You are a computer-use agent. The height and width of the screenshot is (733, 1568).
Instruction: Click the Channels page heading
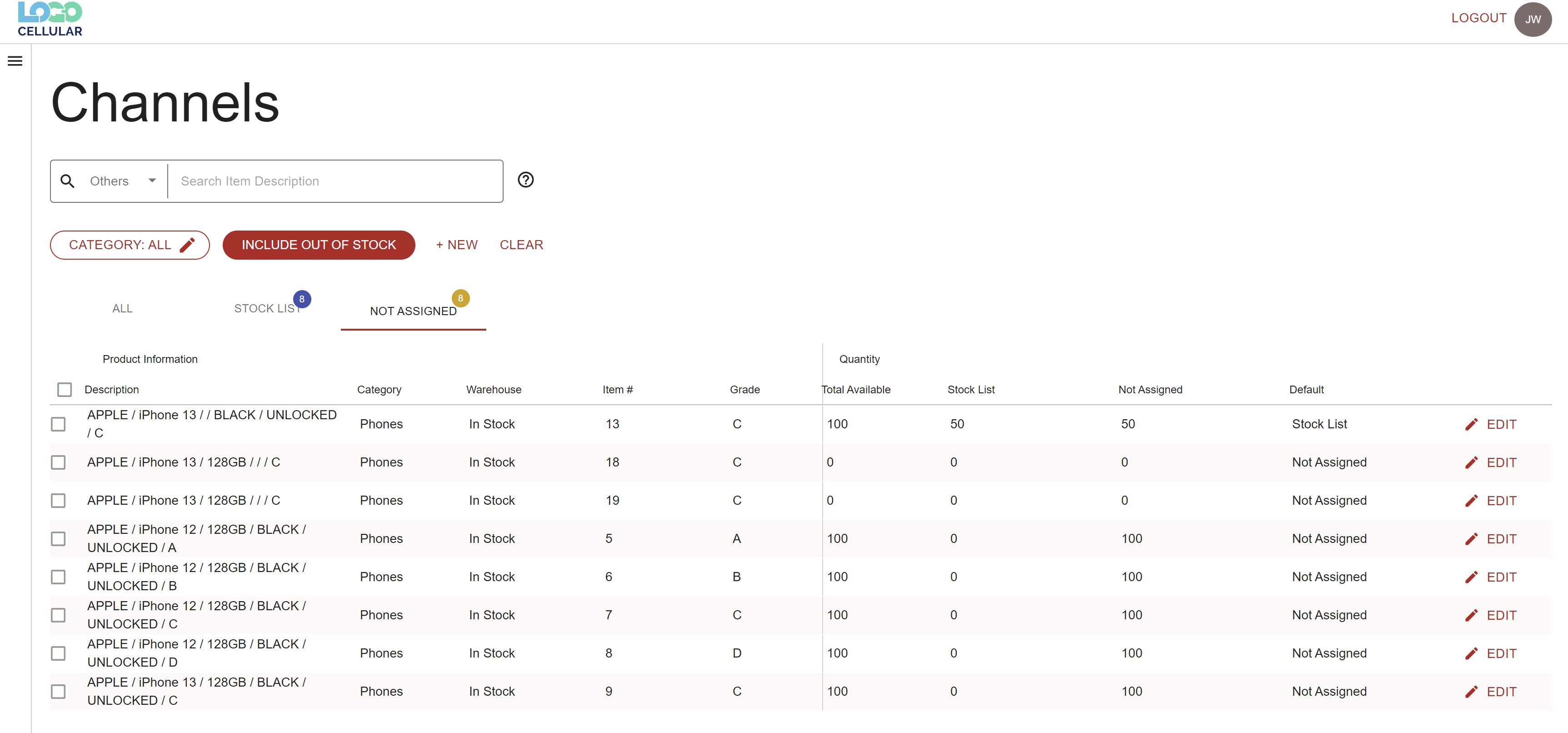pos(165,102)
